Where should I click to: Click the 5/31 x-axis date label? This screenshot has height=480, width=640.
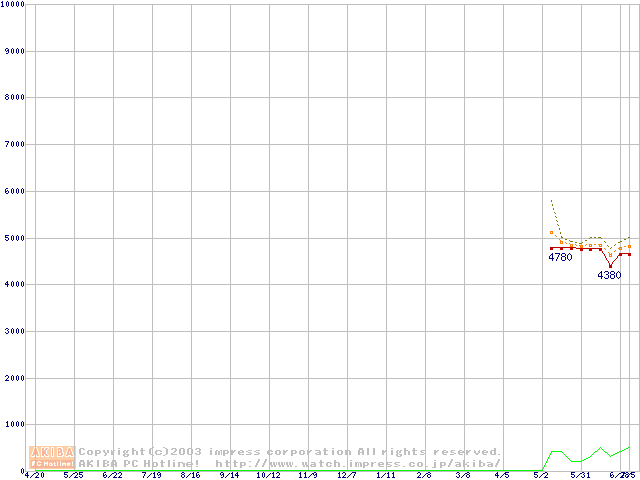point(581,475)
